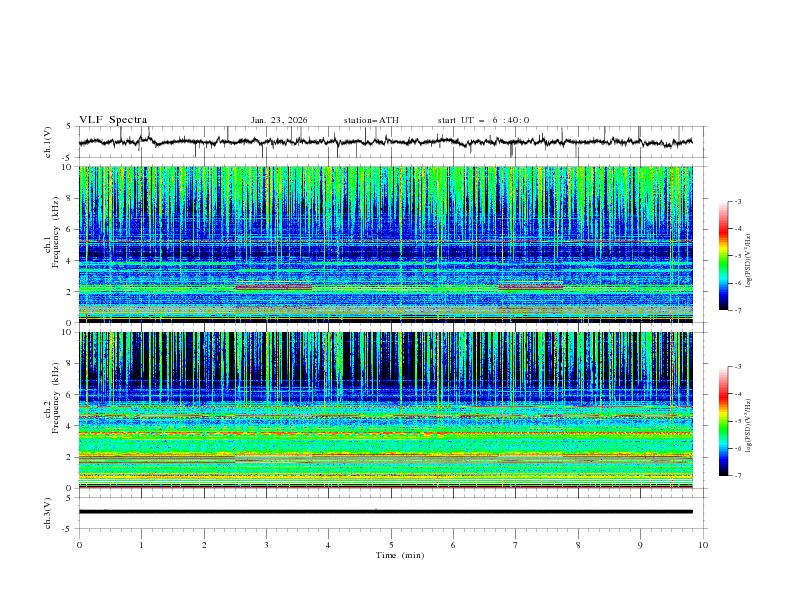Click the "1" time axis tick label
792x612 pixels.
(141, 545)
